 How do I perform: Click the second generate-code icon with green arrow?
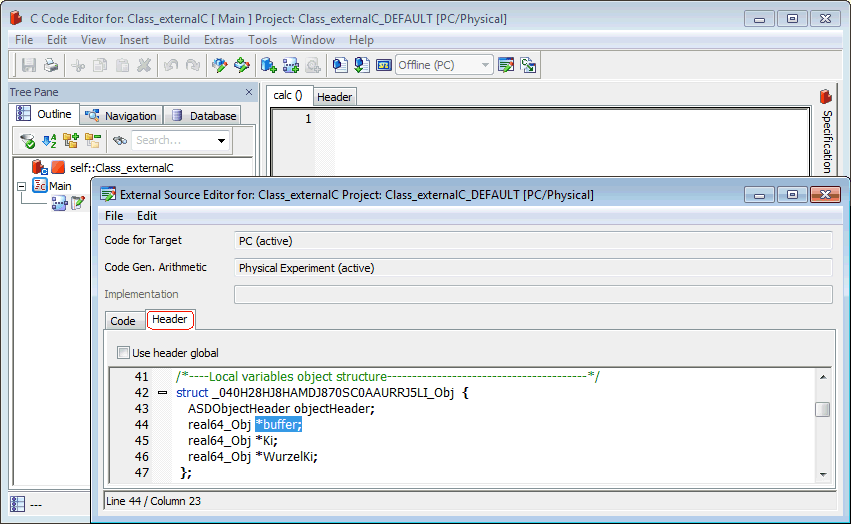(242, 65)
